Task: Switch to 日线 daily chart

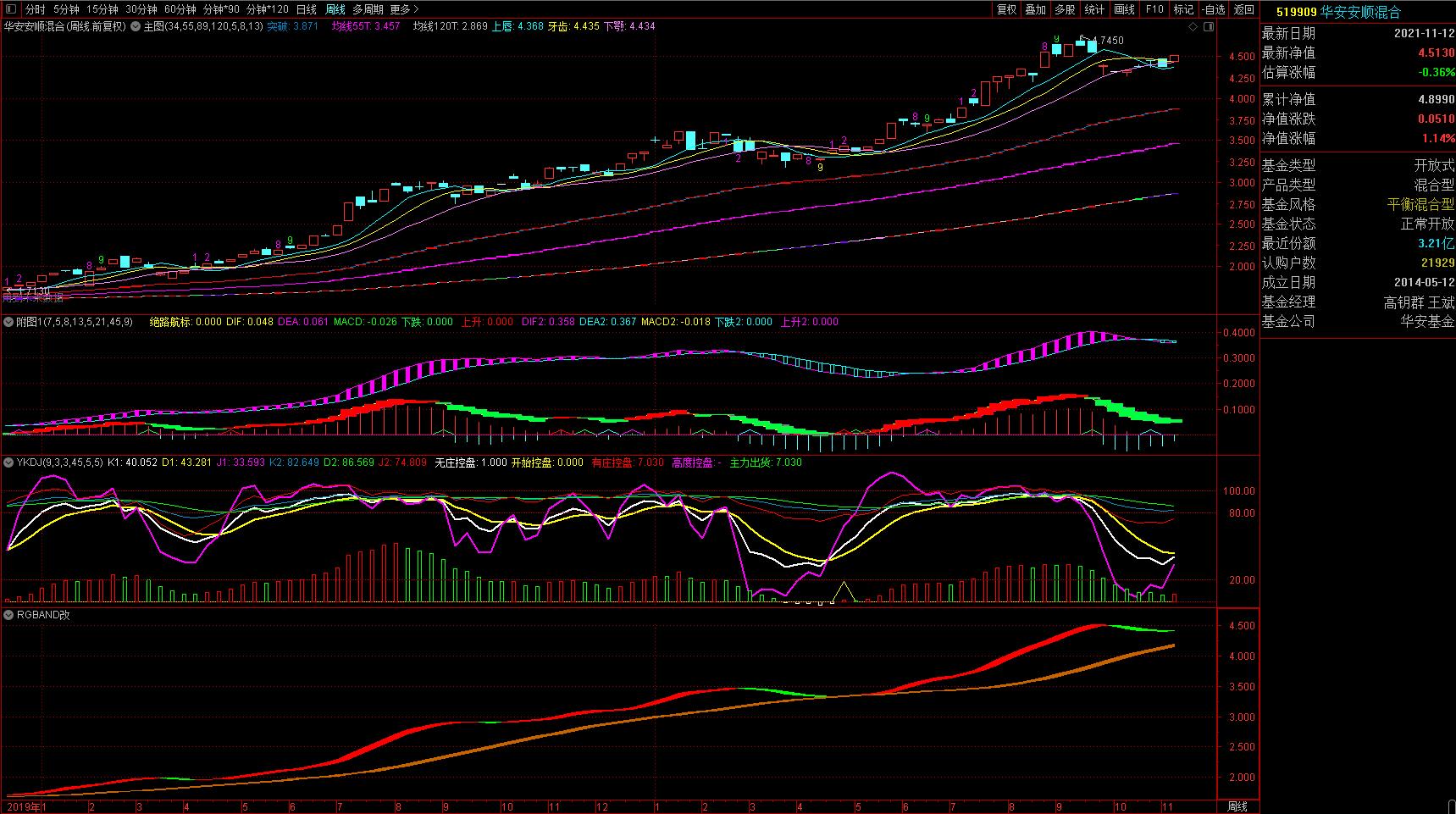Action: [x=306, y=9]
